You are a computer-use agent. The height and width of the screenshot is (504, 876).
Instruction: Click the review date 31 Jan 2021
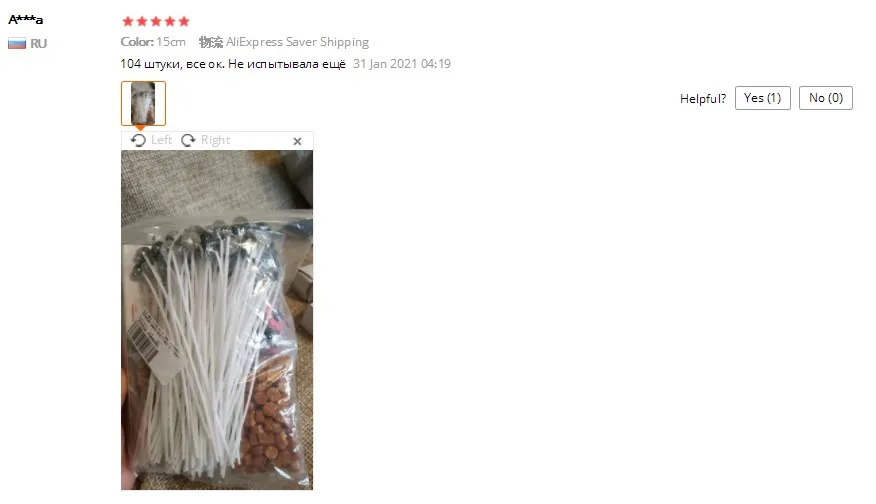point(402,64)
